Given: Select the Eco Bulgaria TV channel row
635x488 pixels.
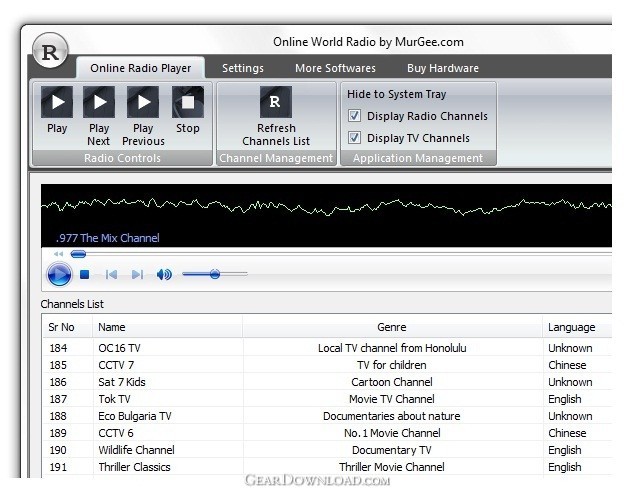Looking at the screenshot, I should (x=327, y=416).
